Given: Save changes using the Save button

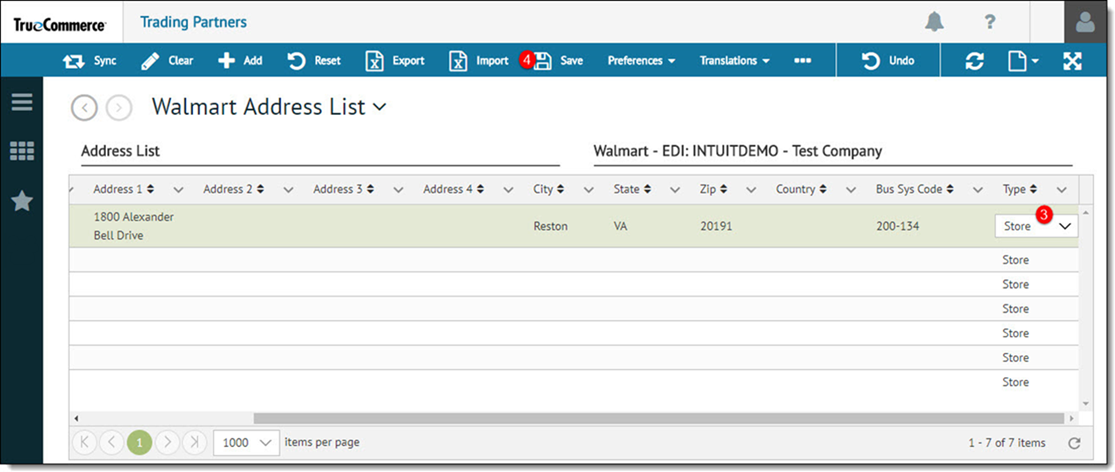Looking at the screenshot, I should tap(558, 60).
